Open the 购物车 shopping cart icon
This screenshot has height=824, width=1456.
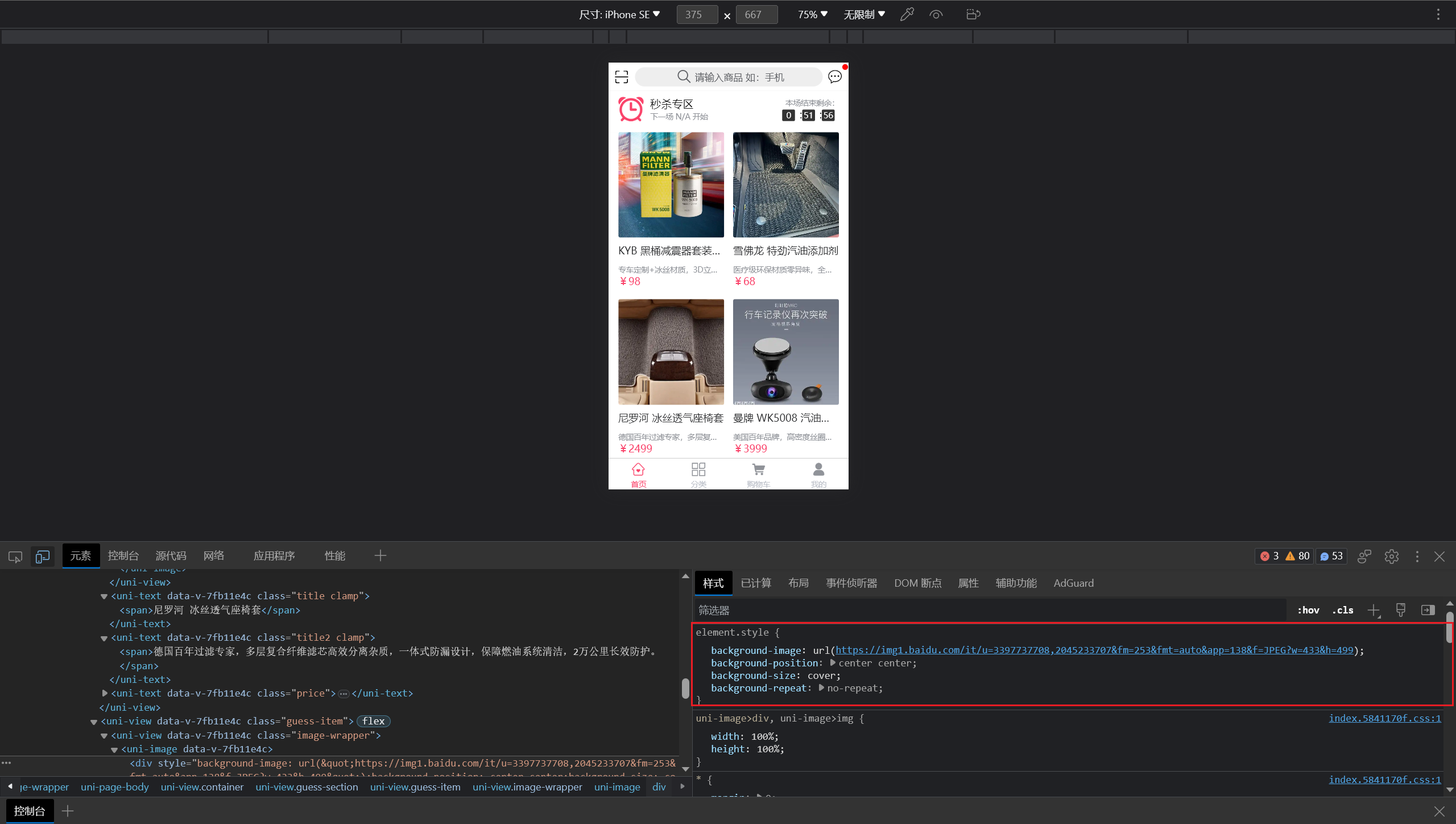[758, 470]
